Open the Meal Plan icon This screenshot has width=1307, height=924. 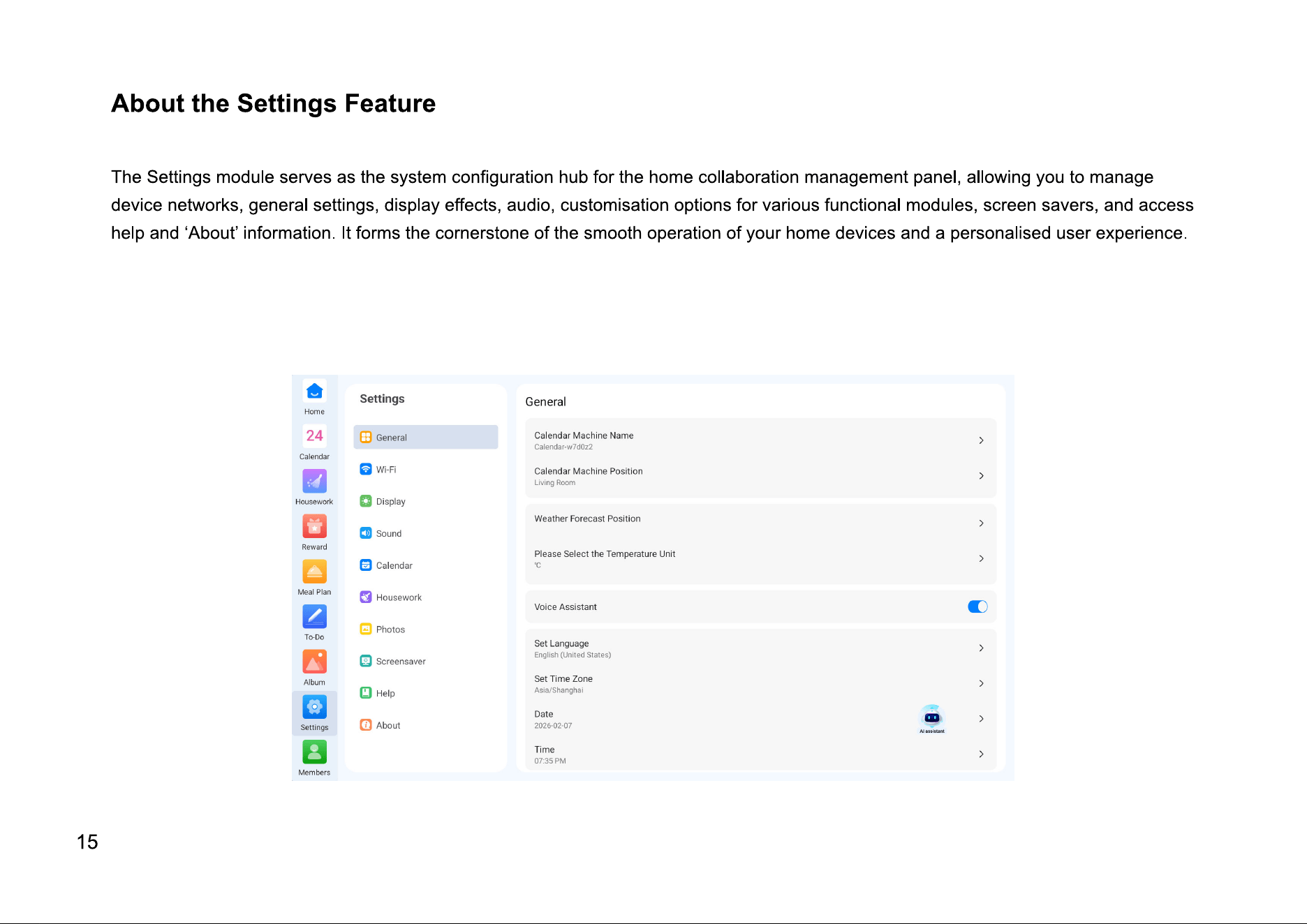[314, 572]
